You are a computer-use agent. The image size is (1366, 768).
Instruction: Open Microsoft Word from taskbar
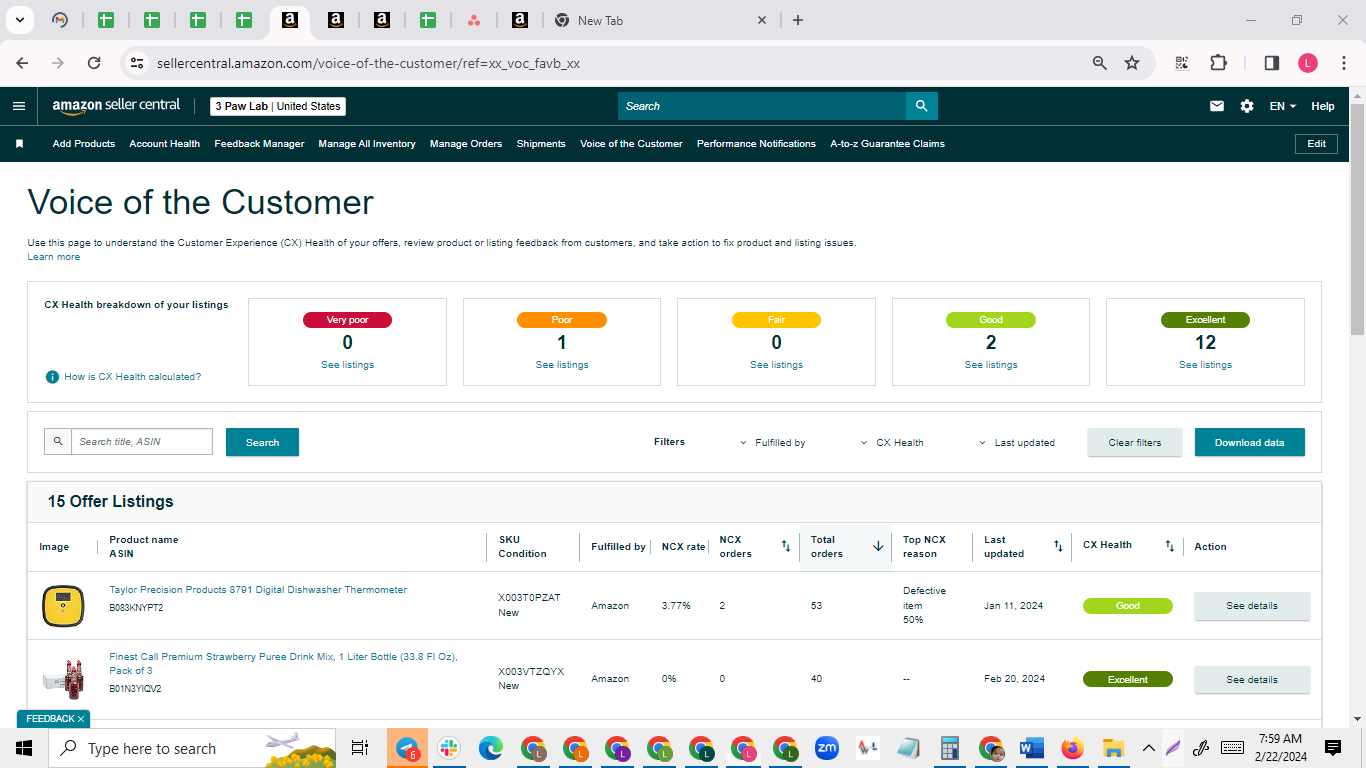coord(1031,748)
